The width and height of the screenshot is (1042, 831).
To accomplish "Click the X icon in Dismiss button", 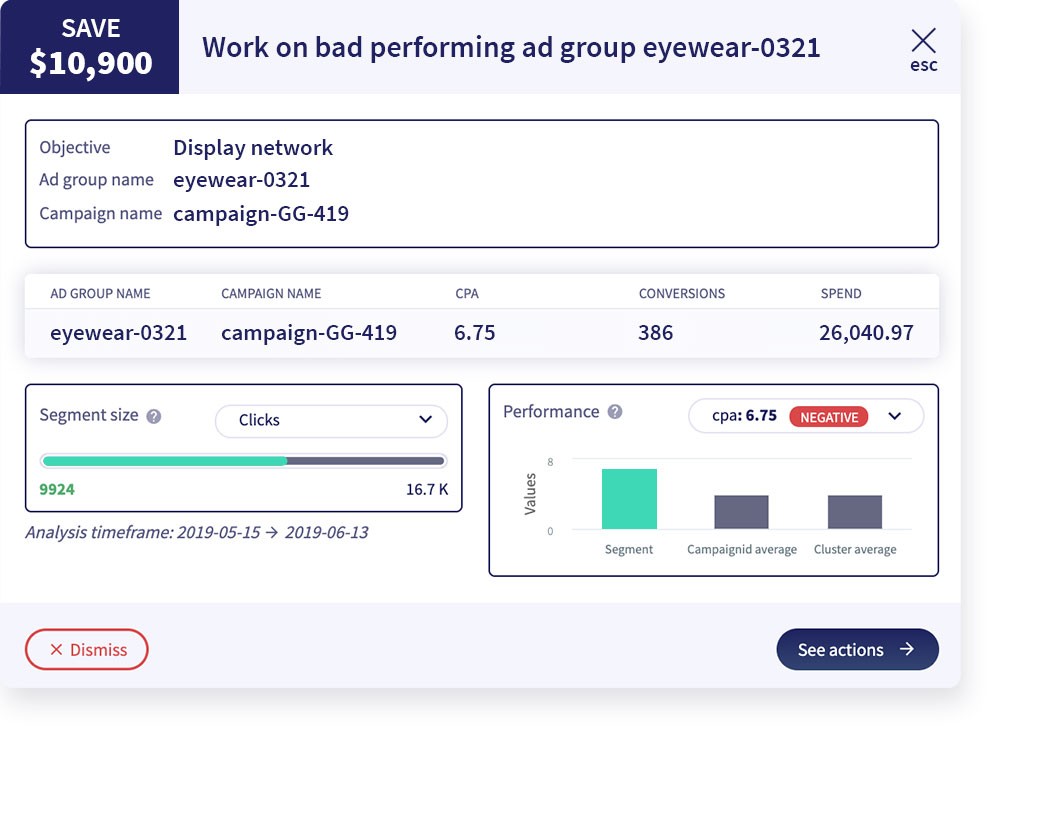I will click(56, 650).
